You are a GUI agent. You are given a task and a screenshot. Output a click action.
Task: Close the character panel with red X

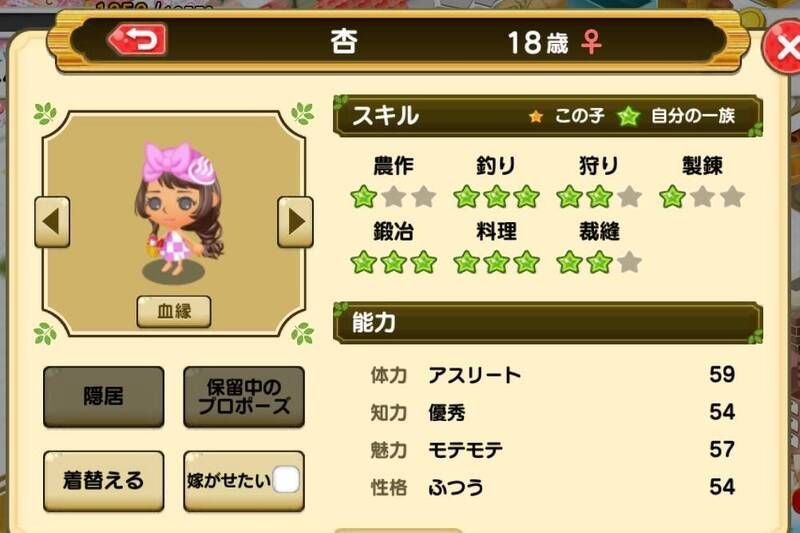point(783,48)
